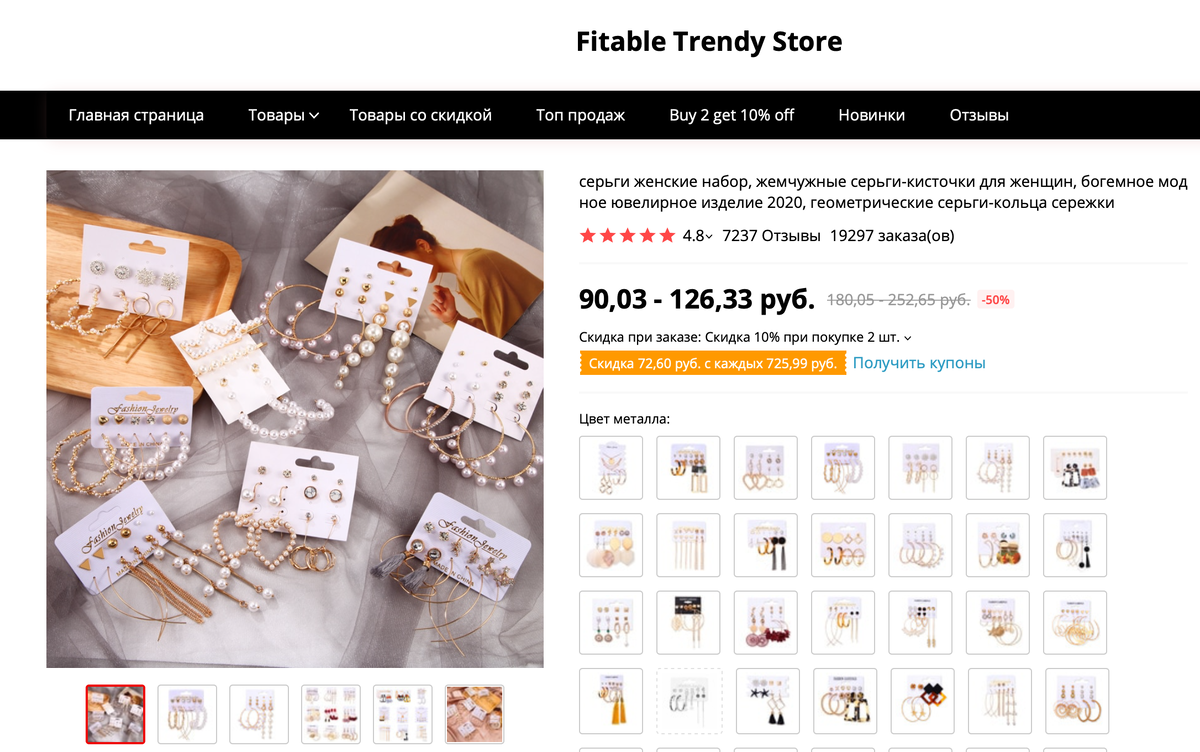Go to Главная страница
The image size is (1200, 752).
pos(136,115)
